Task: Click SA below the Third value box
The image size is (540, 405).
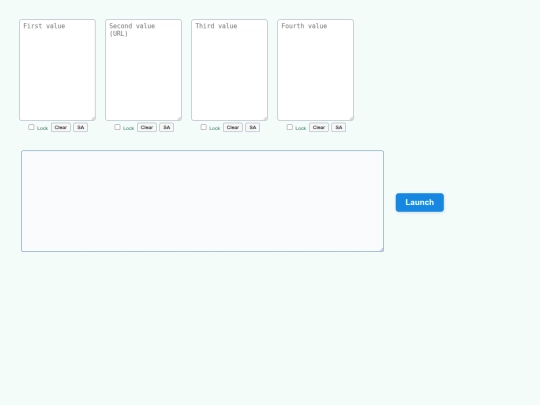Action: tap(253, 127)
